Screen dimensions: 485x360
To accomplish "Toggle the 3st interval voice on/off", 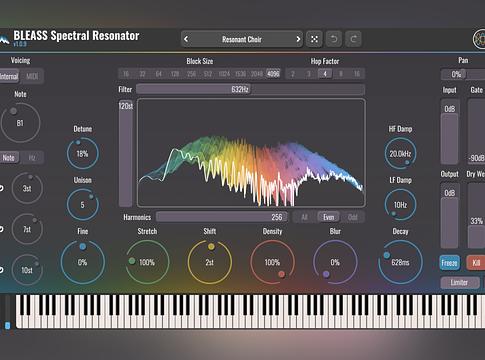I will (2, 188).
